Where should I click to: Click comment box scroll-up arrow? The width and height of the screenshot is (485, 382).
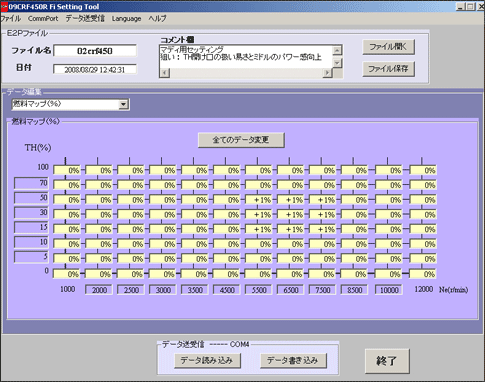point(337,51)
